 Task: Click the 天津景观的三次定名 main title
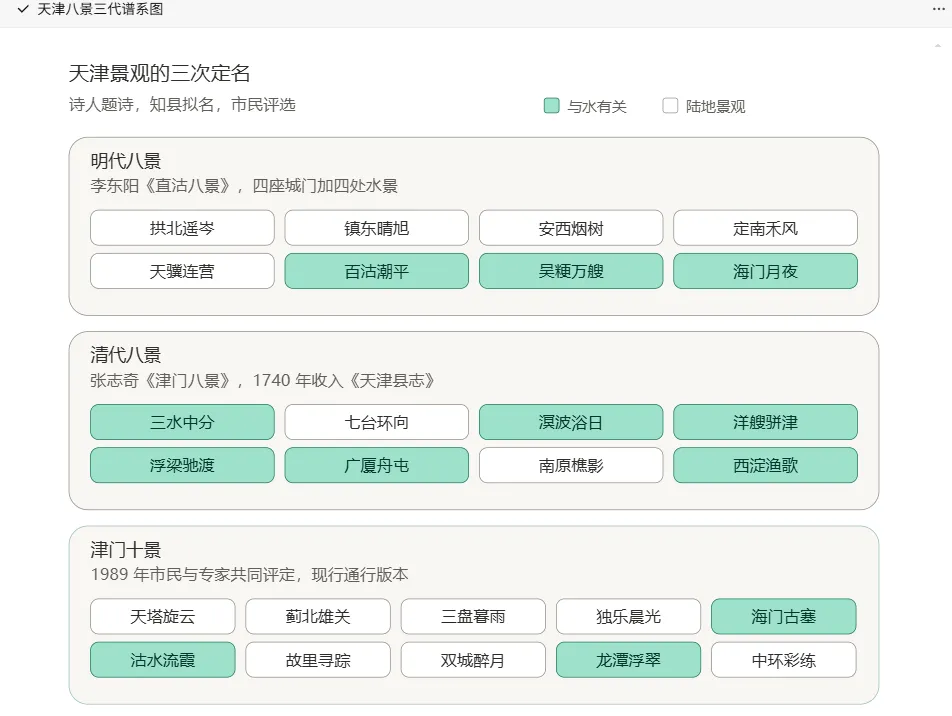point(160,73)
